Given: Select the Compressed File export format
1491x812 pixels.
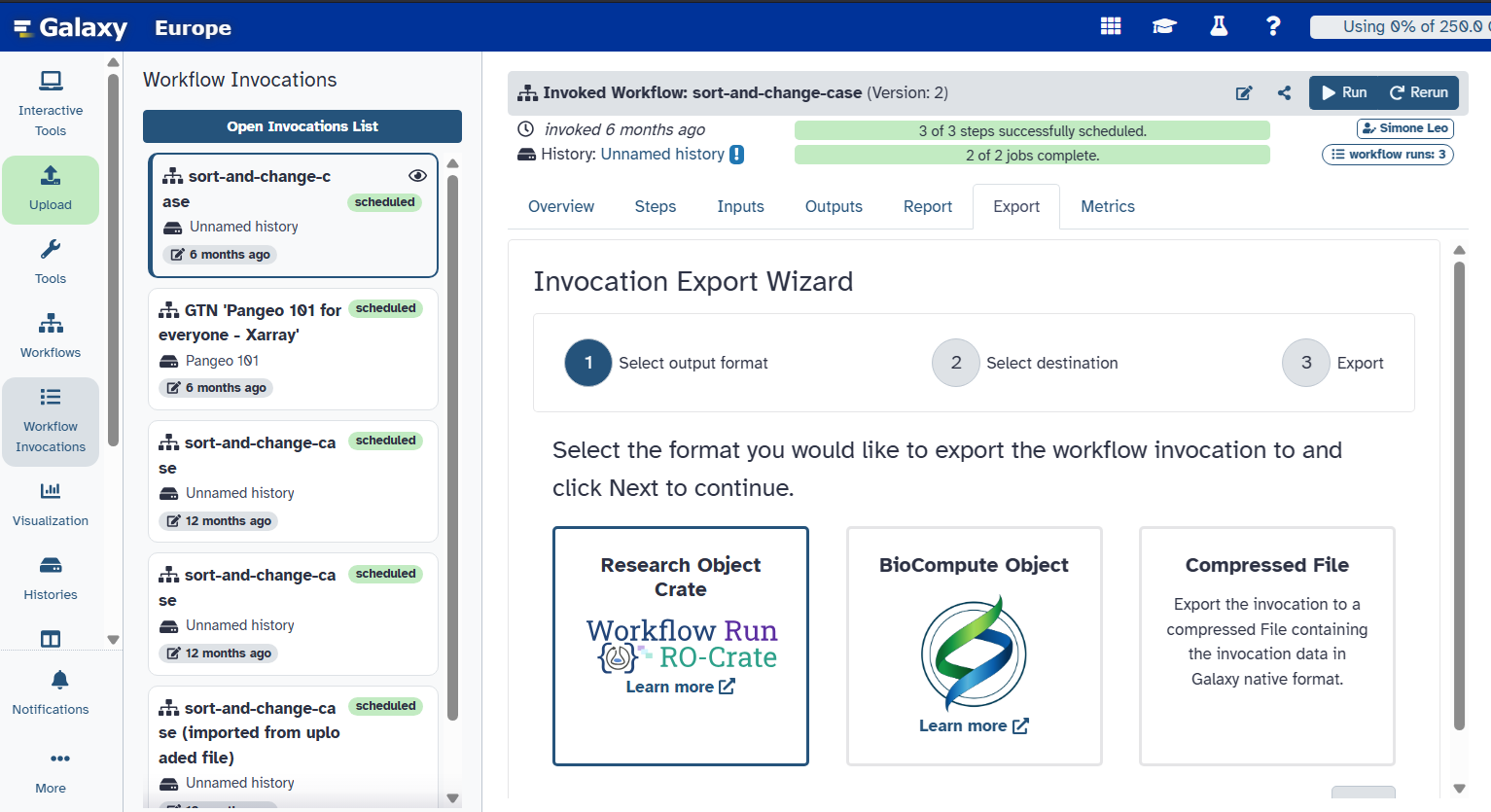Looking at the screenshot, I should tap(1266, 646).
